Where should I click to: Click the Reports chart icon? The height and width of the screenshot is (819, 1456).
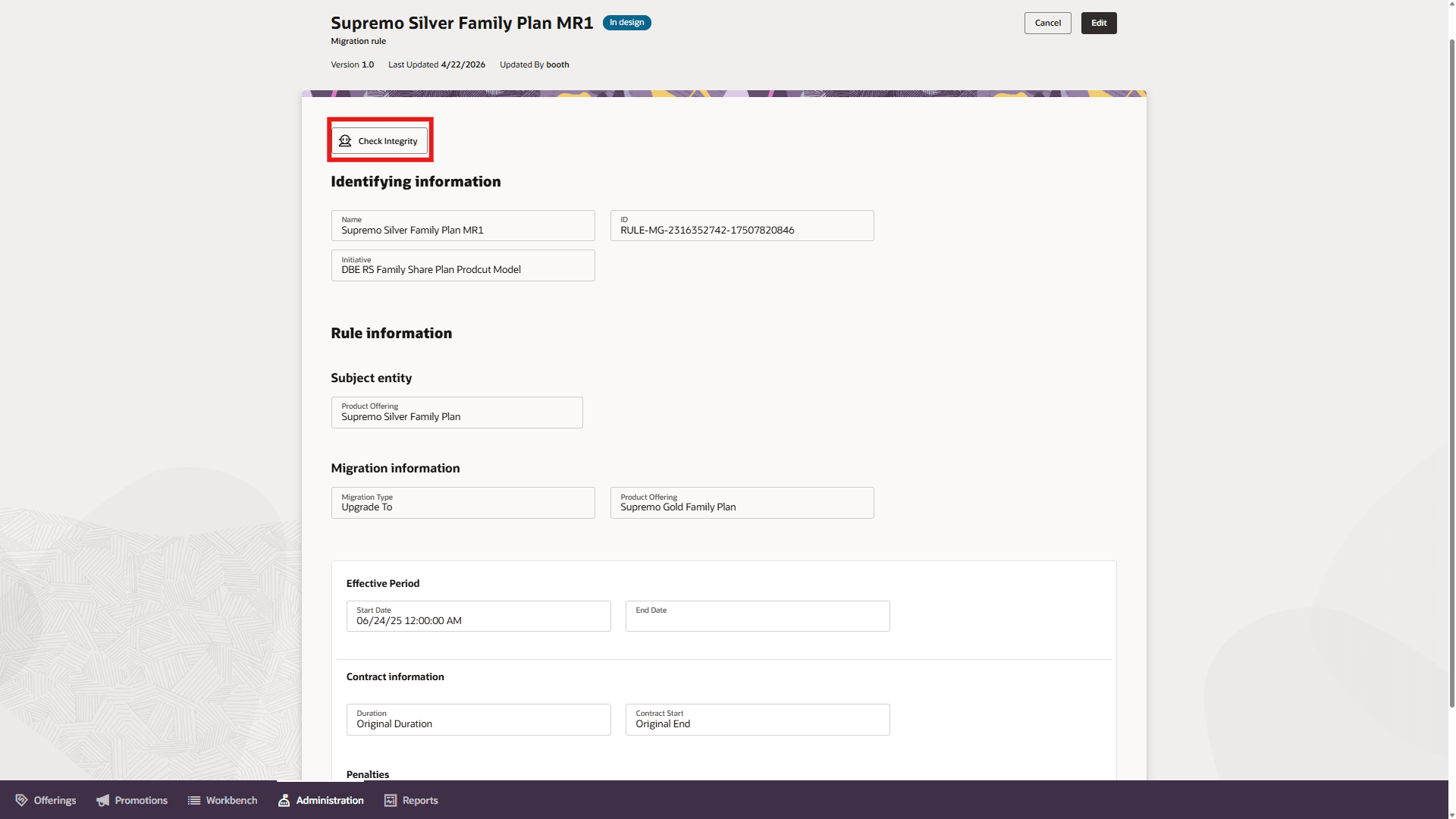(391, 800)
